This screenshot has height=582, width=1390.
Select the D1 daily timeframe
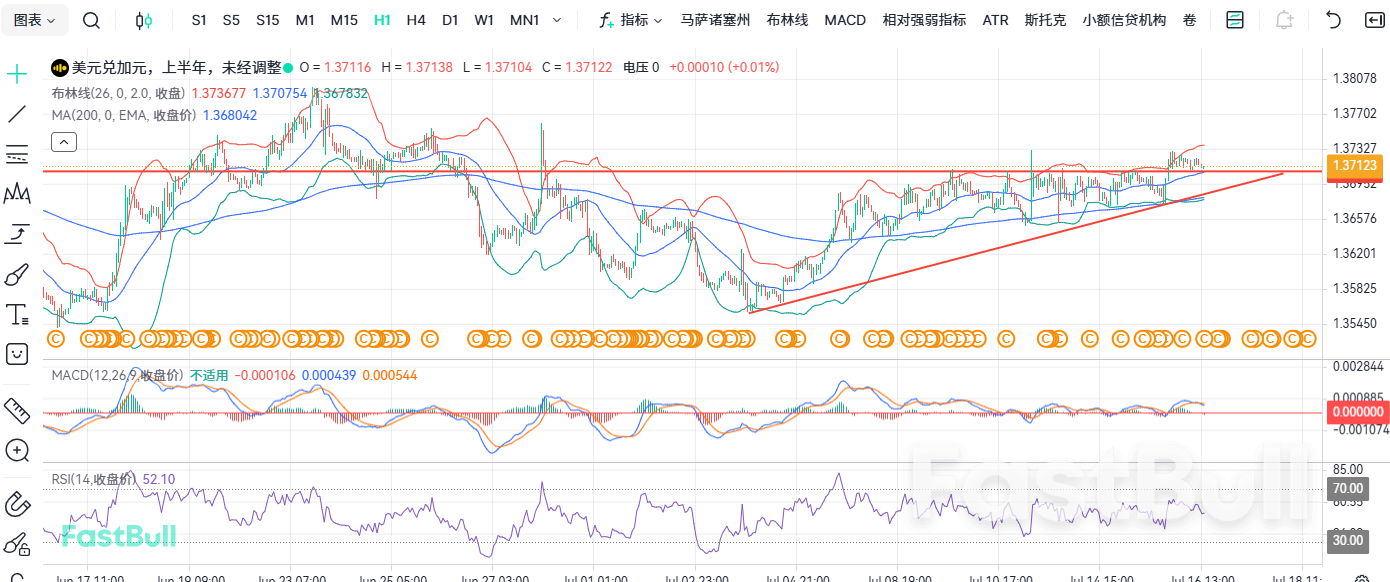click(449, 19)
